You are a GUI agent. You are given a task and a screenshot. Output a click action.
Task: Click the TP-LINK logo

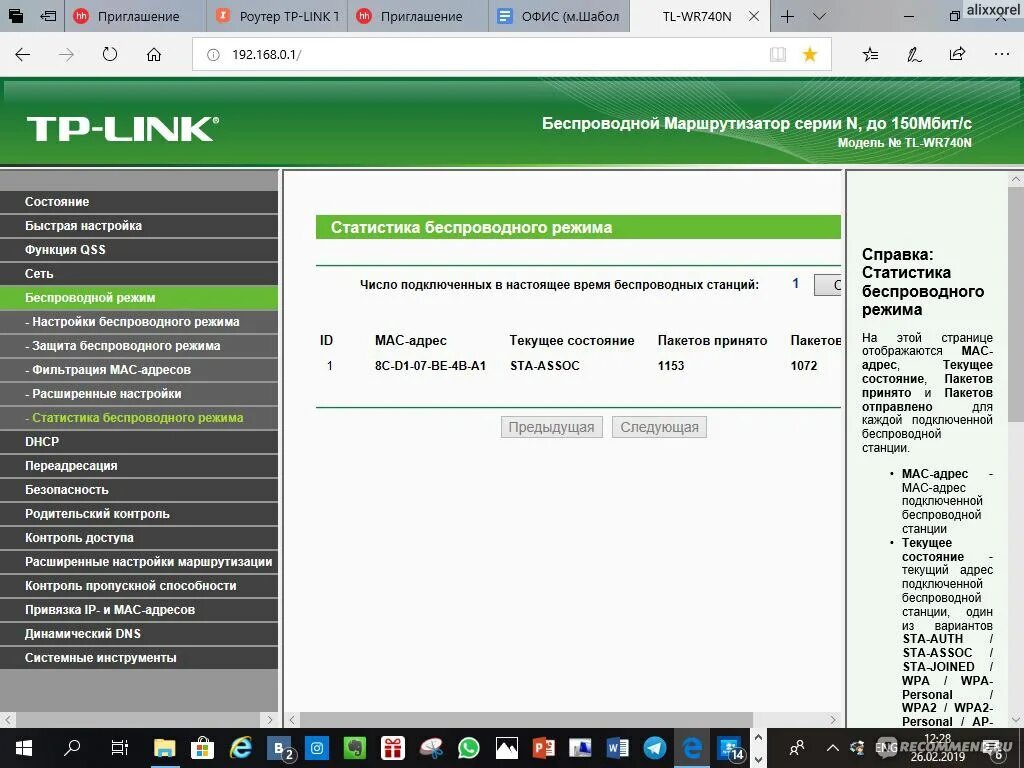[123, 129]
